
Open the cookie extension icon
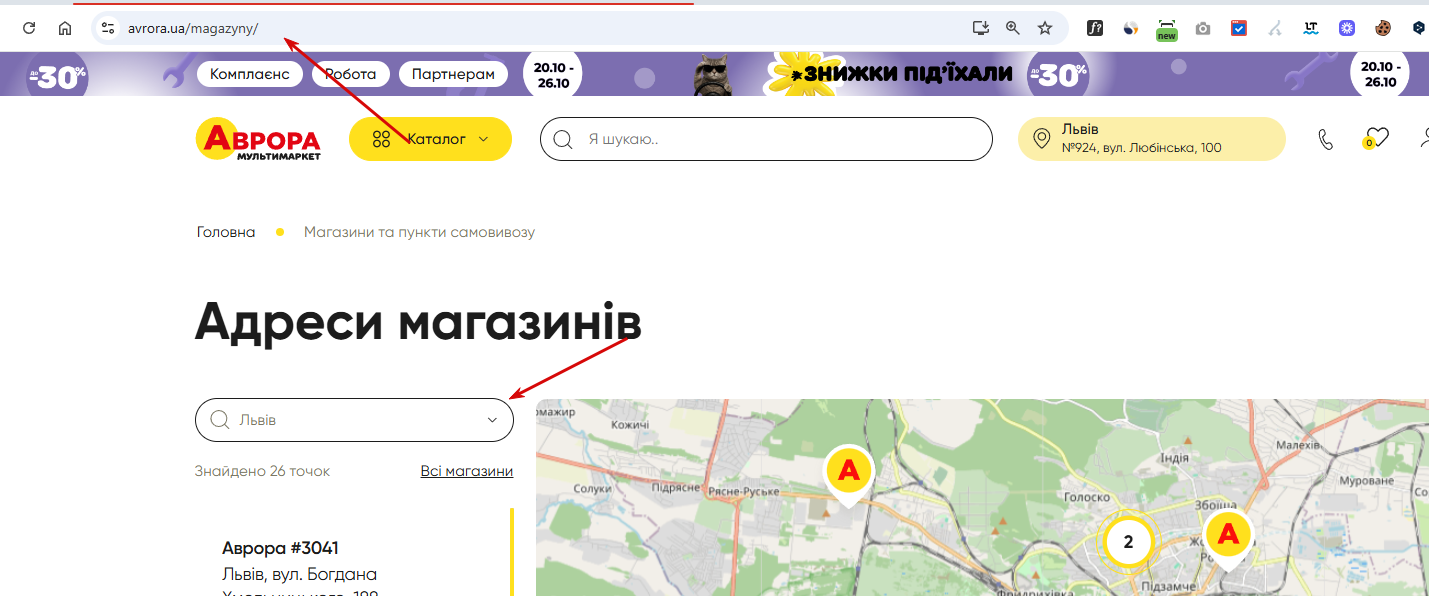1383,28
